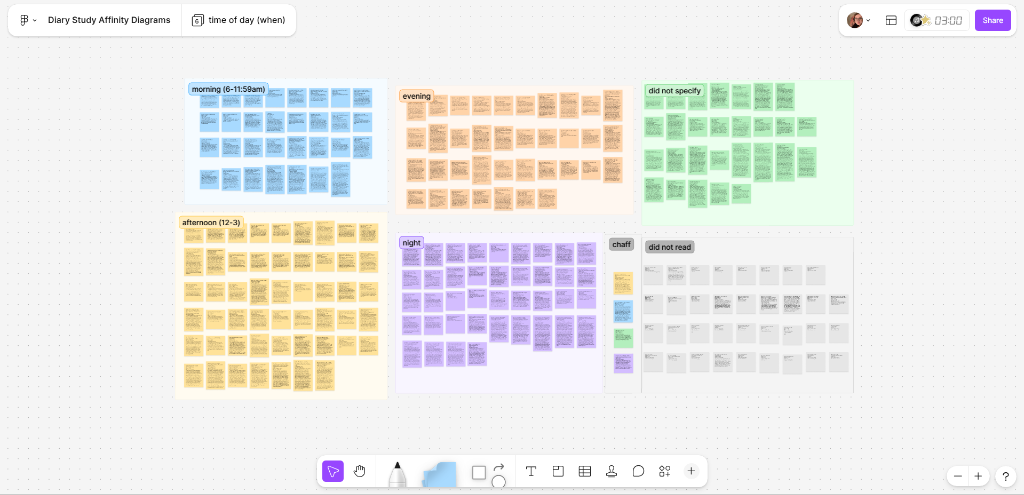1024x495 pixels.
Task: Choose the section tool
Action: point(558,471)
